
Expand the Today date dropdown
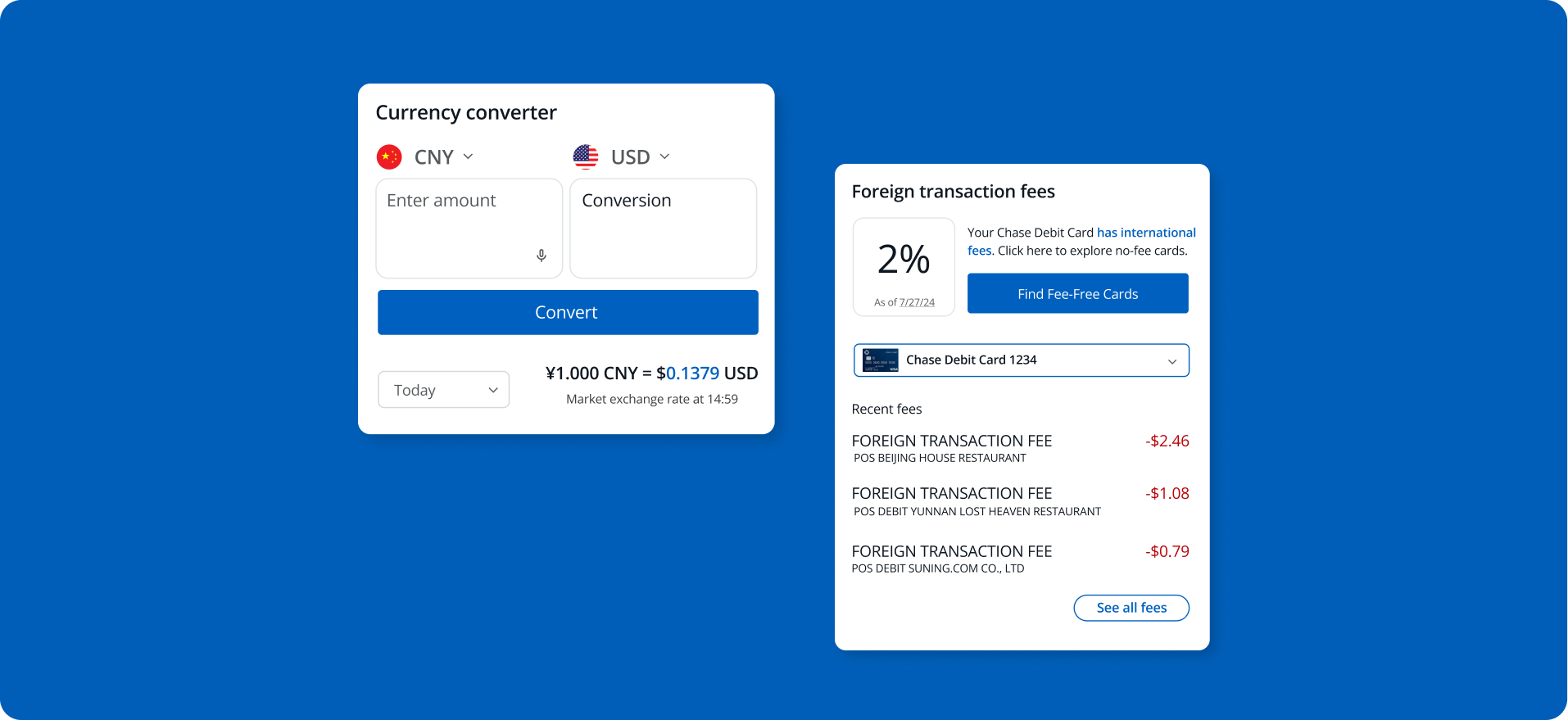point(443,390)
